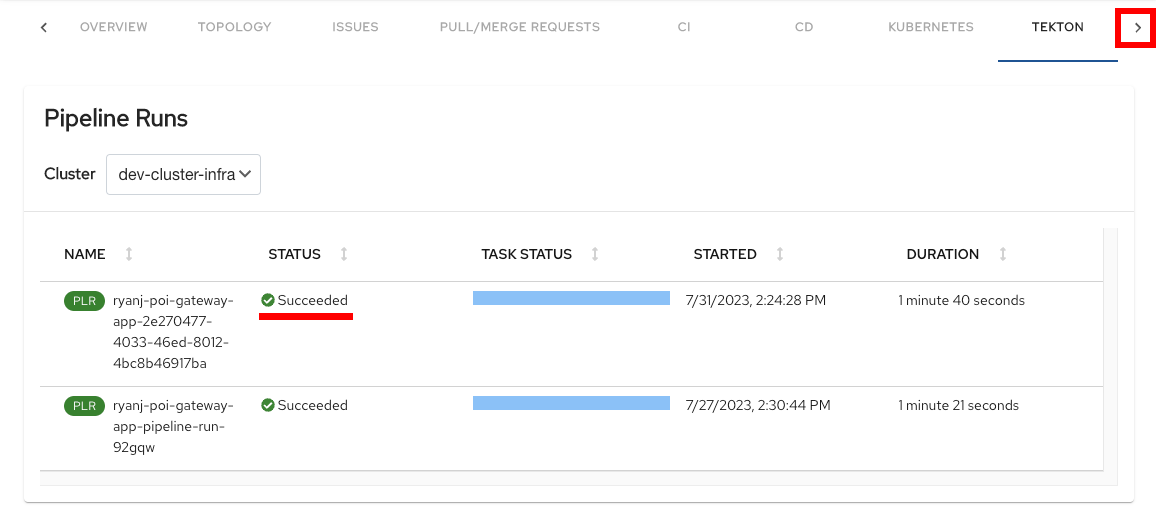Click the right tab scroll arrow
The width and height of the screenshot is (1156, 515).
1138,28
